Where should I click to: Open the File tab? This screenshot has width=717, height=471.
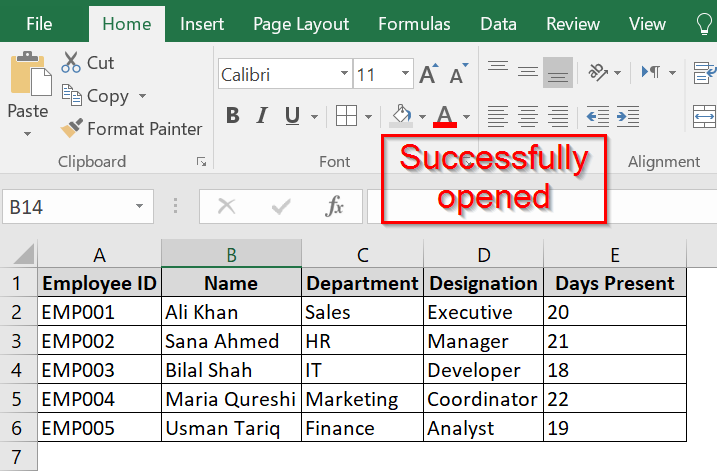pos(39,24)
